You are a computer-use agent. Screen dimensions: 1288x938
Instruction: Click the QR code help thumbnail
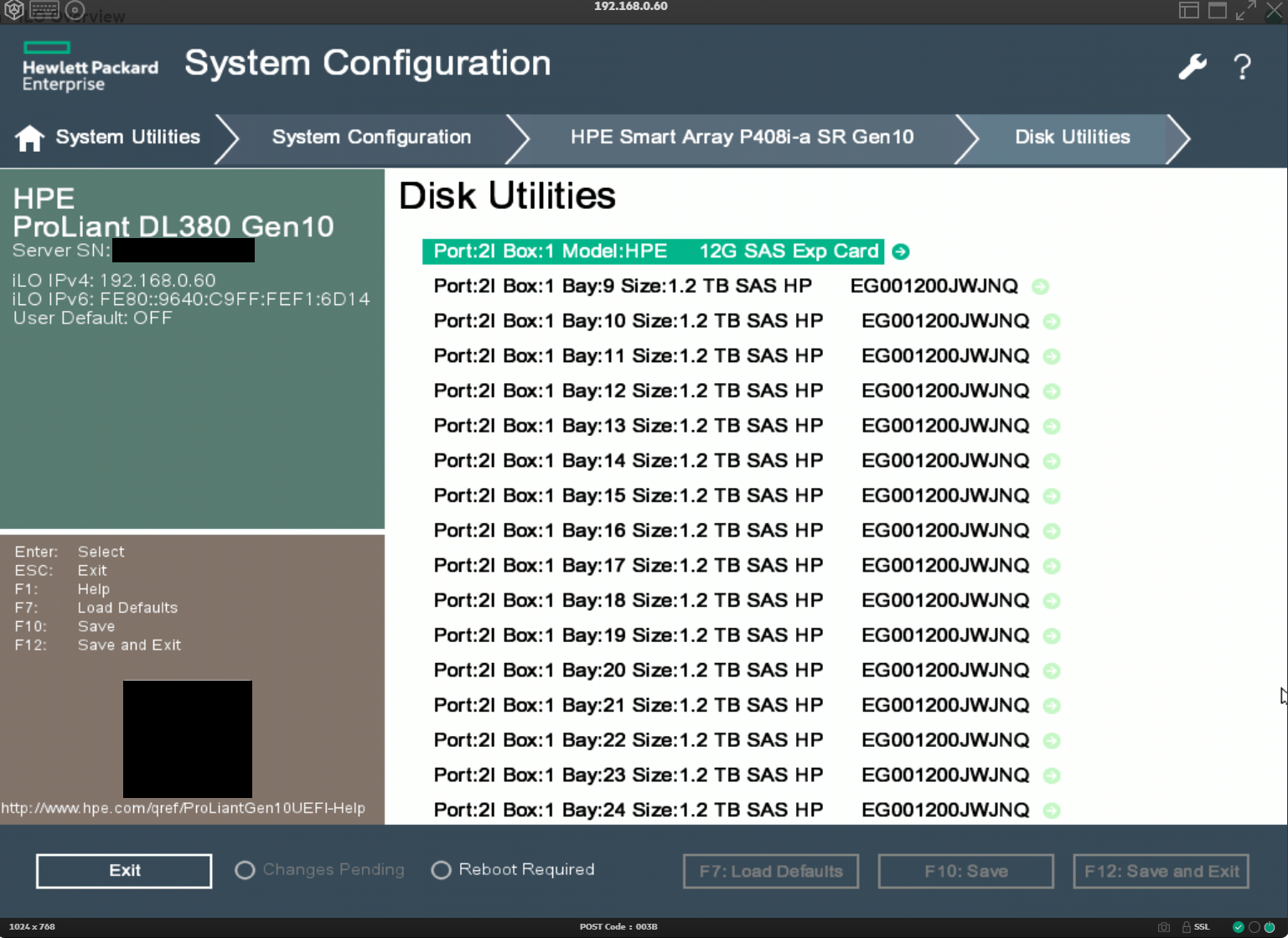point(188,739)
